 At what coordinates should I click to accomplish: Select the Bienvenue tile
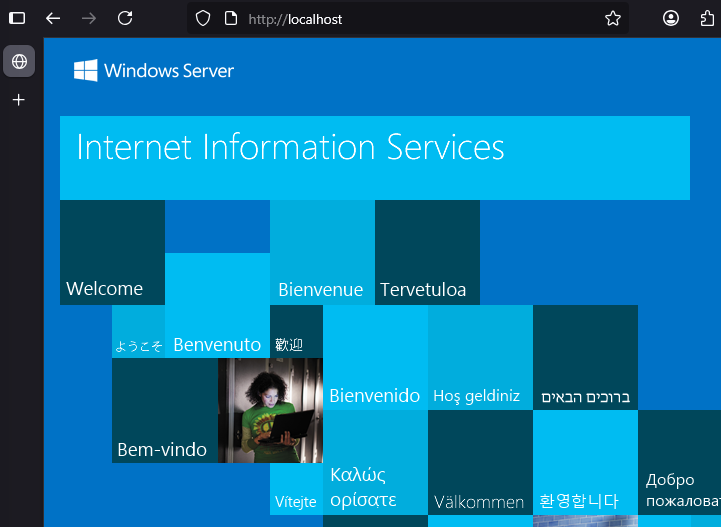click(x=322, y=252)
